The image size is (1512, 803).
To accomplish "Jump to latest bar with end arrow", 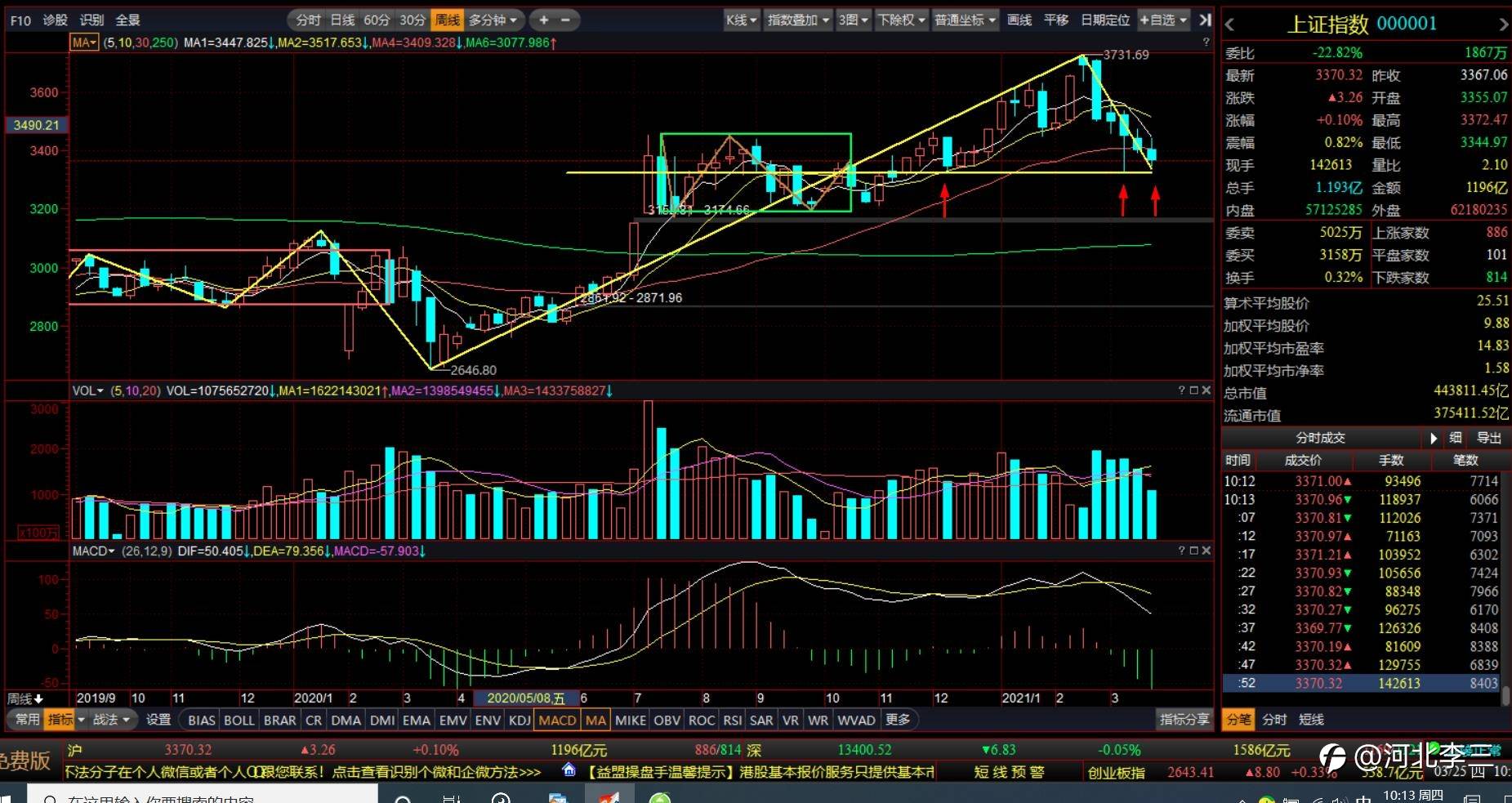I will [x=1205, y=20].
